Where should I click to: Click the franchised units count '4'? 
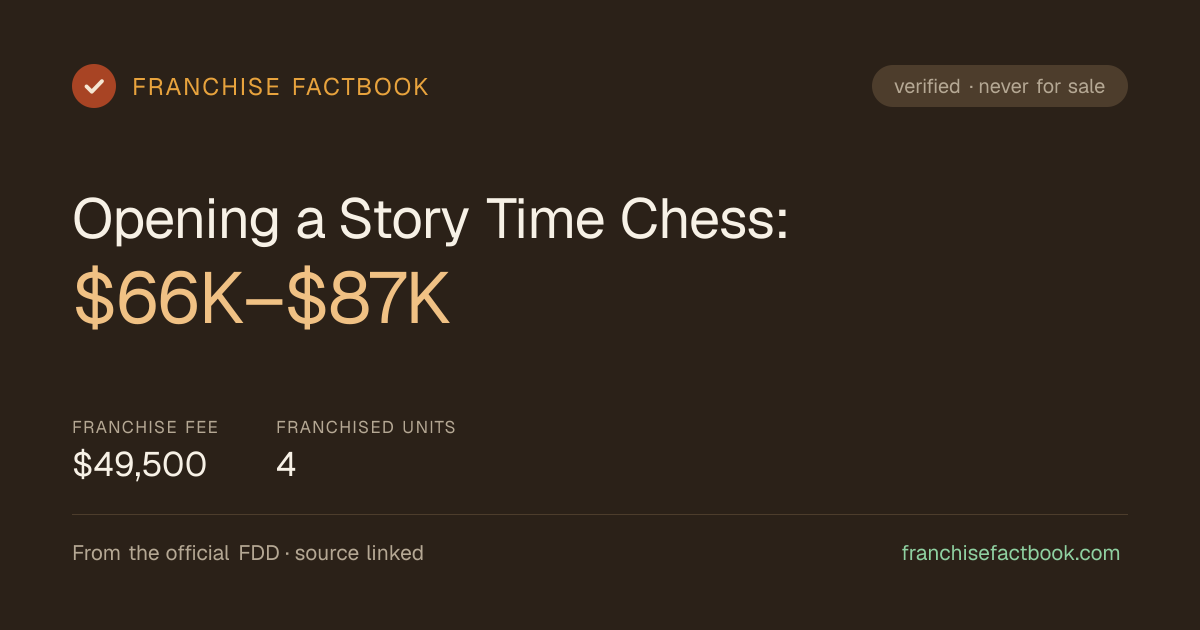pyautogui.click(x=286, y=464)
